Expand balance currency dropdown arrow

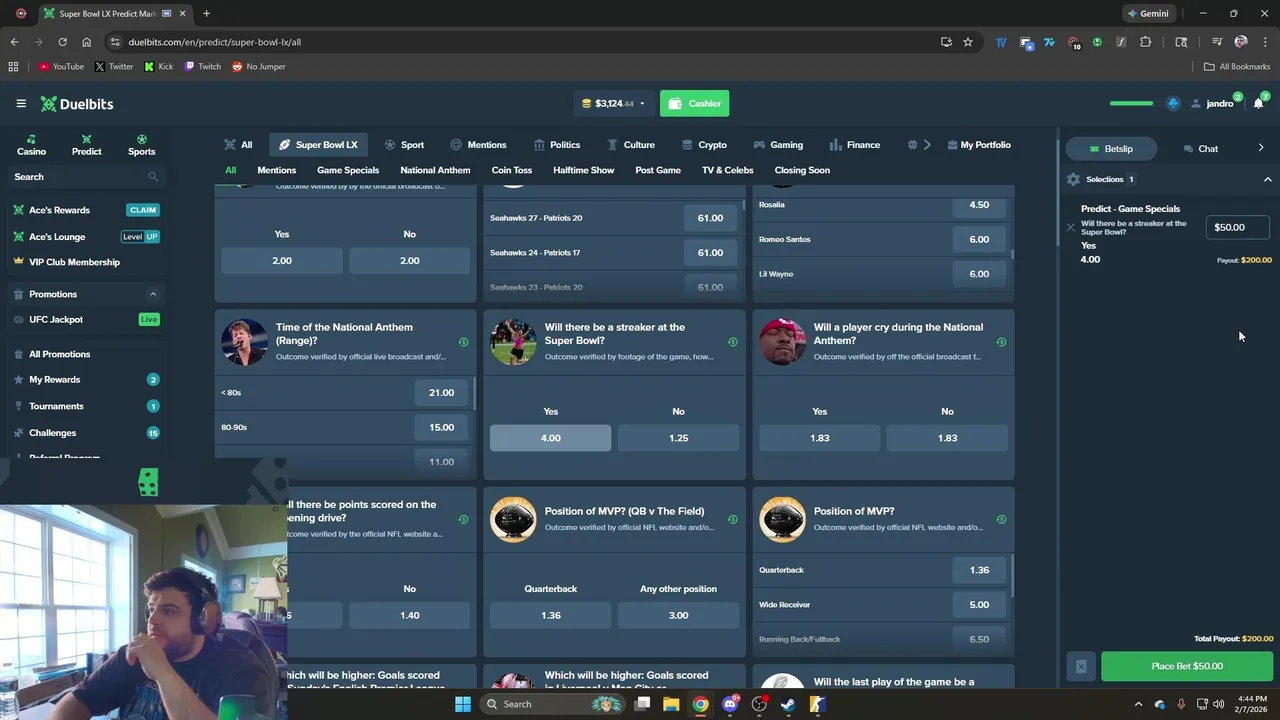[x=642, y=104]
